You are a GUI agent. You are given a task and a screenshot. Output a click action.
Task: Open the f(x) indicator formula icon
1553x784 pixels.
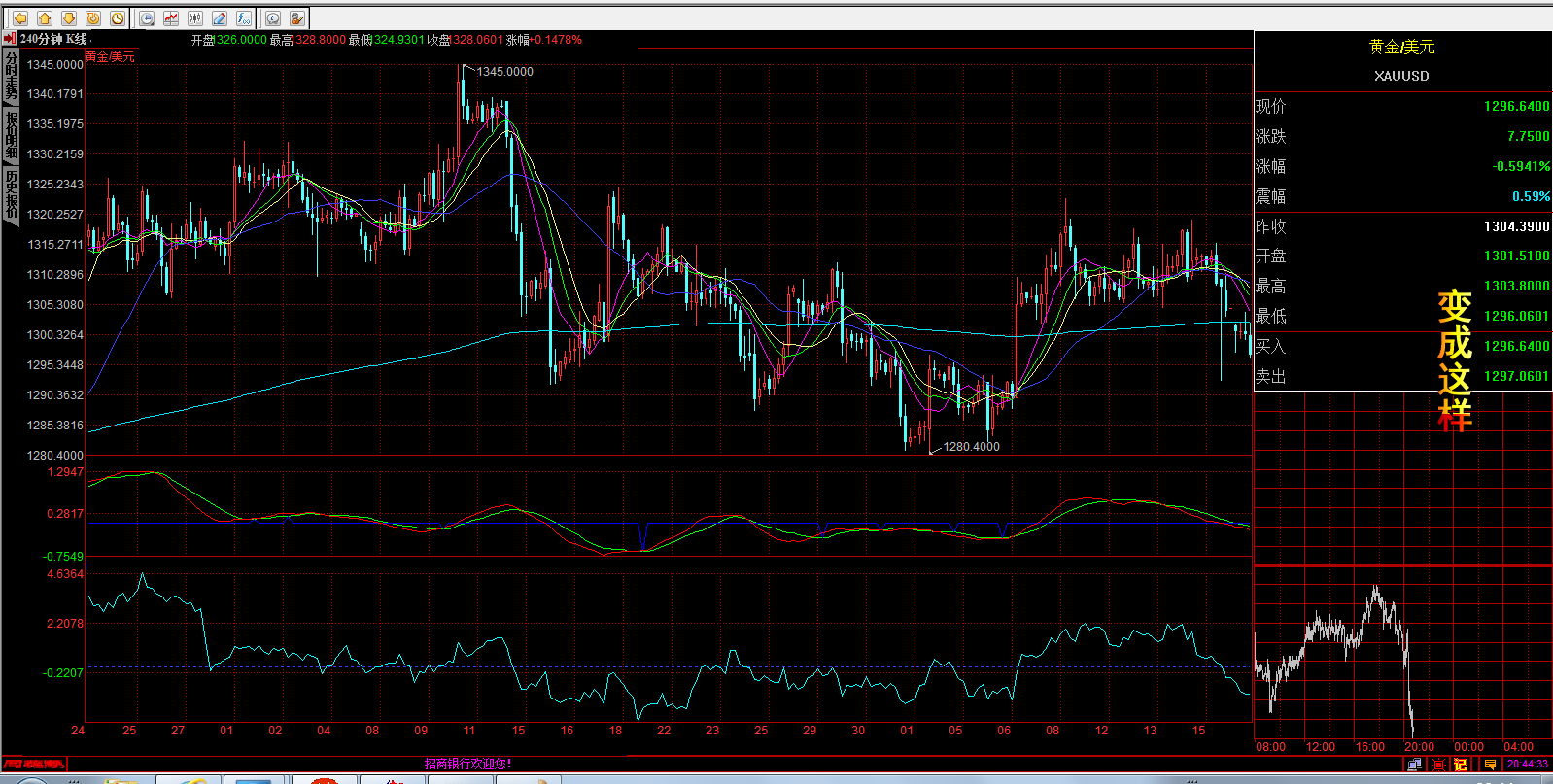coord(244,17)
